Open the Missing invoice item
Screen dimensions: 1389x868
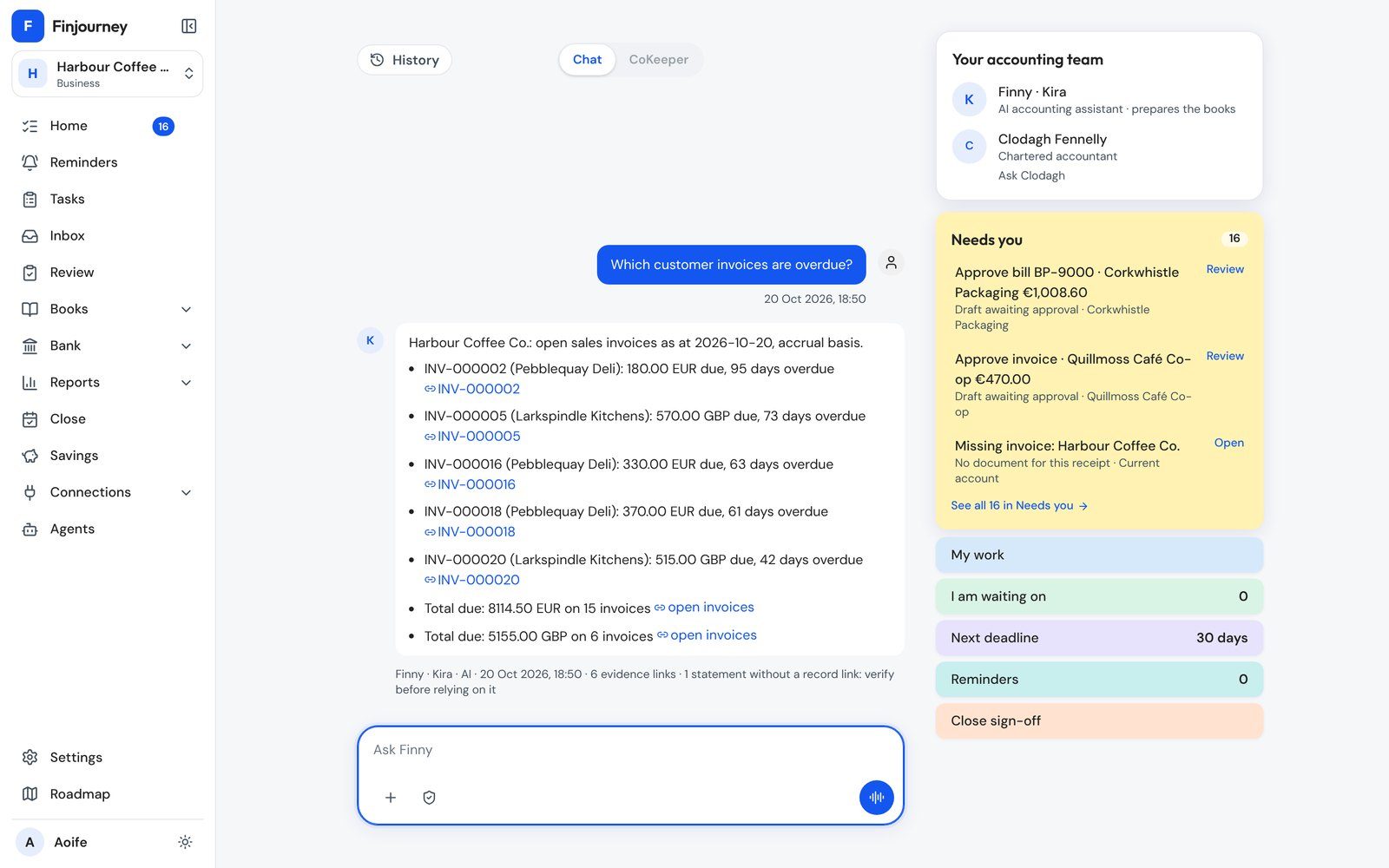(1228, 443)
